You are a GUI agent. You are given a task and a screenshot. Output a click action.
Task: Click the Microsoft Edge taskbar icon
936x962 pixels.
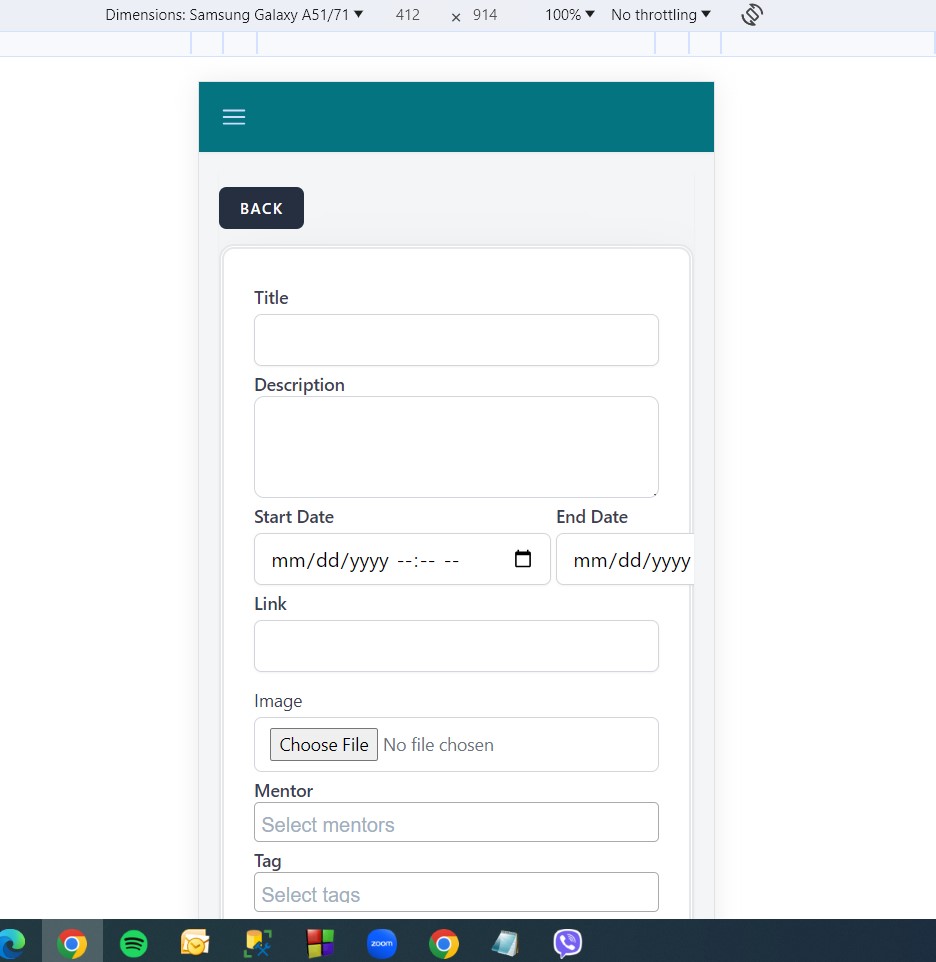[x=12, y=943]
